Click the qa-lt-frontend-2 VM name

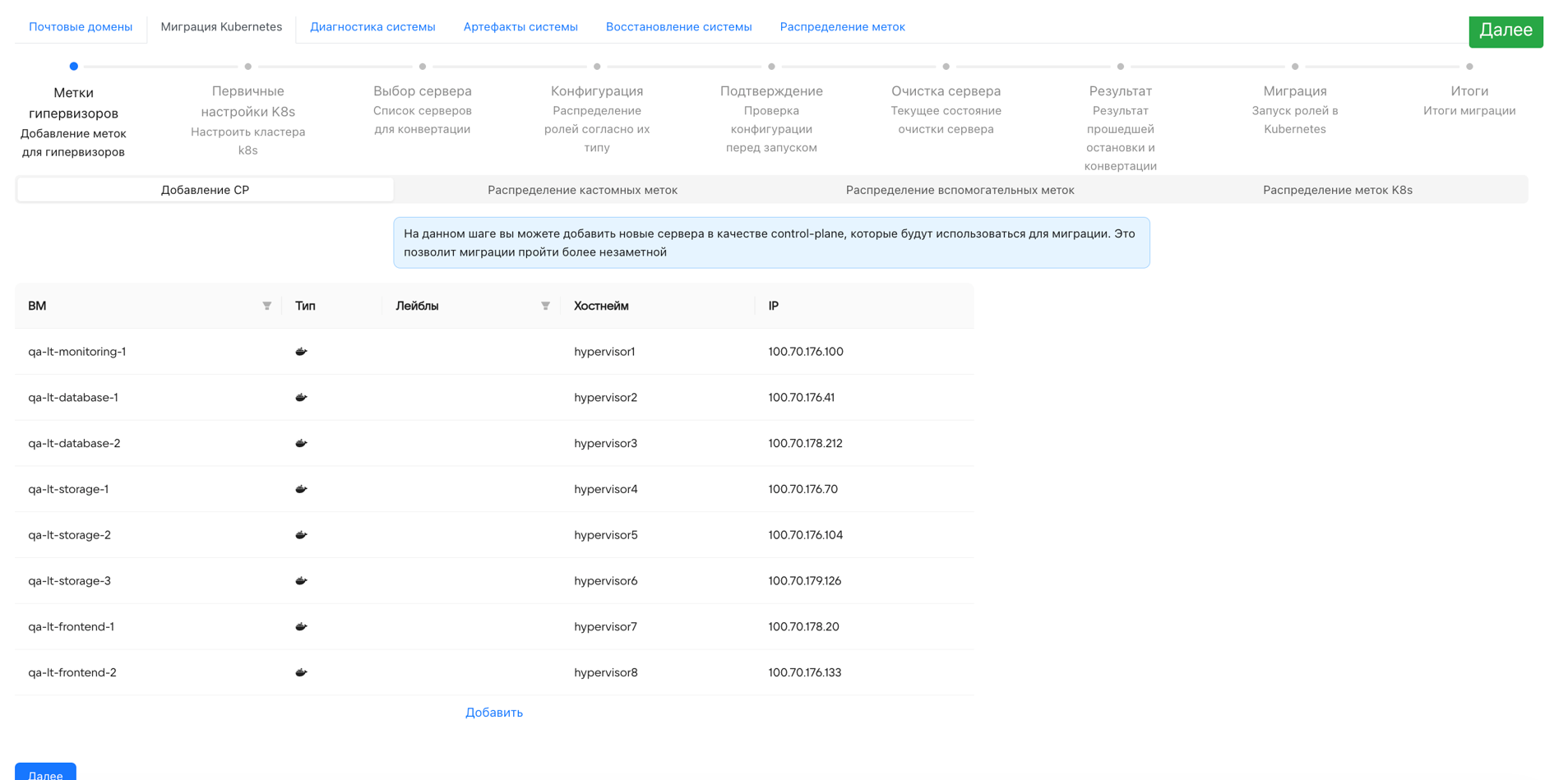(72, 672)
